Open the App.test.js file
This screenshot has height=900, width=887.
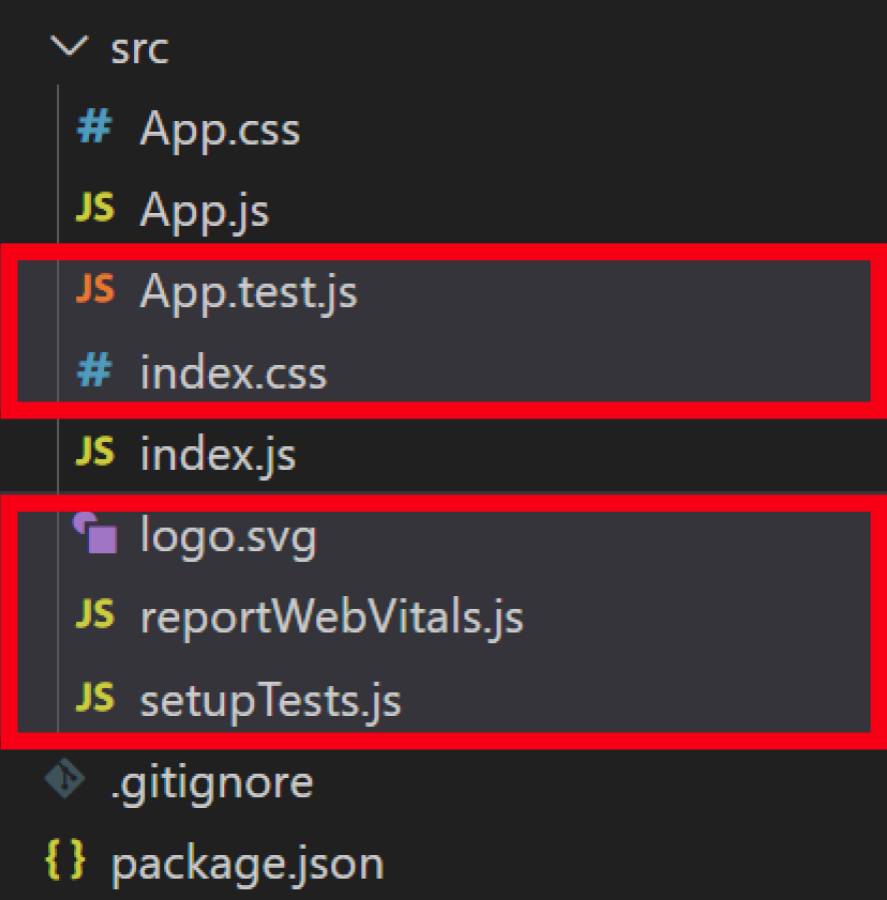(250, 291)
